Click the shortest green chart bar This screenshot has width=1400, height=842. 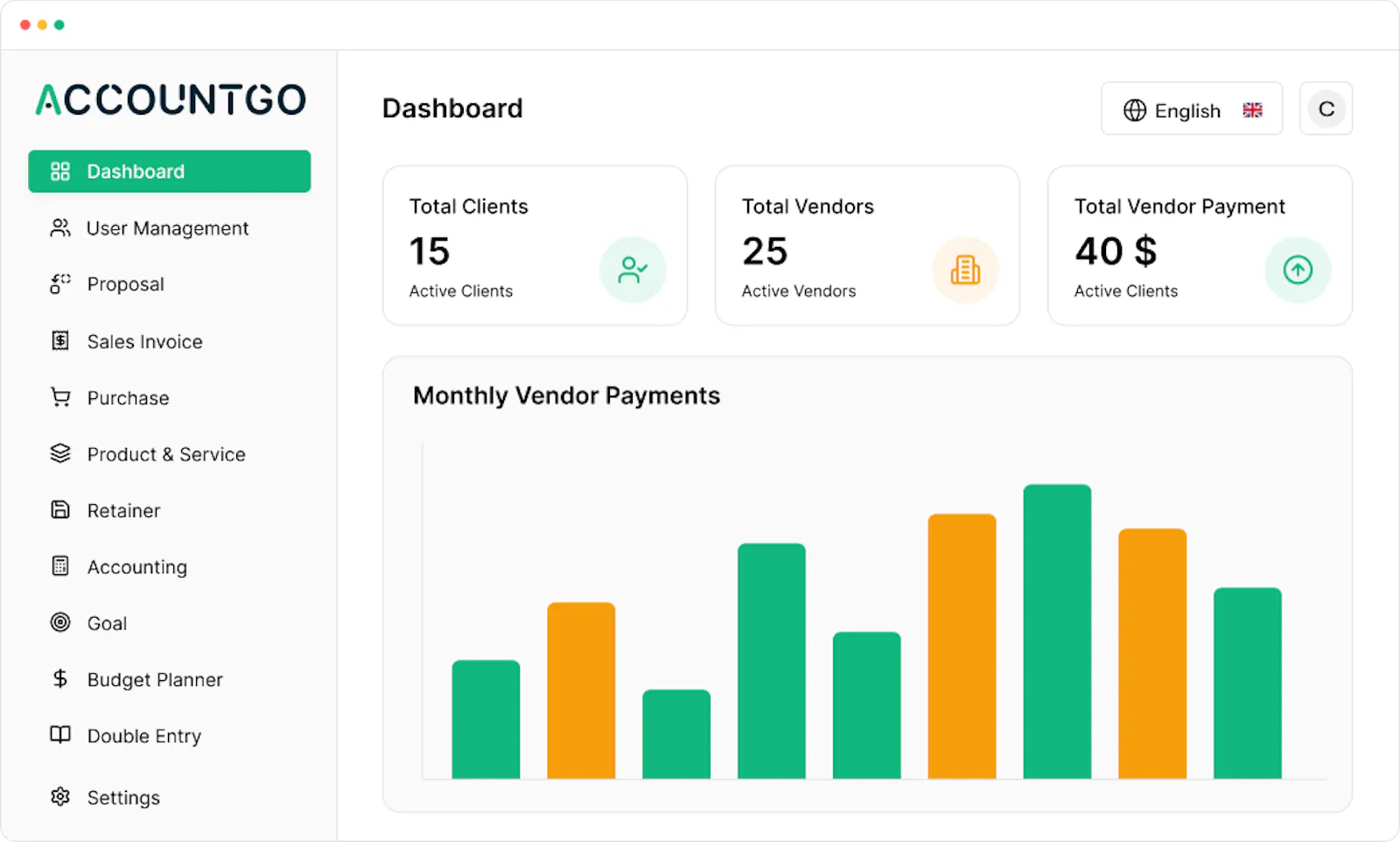point(676,734)
